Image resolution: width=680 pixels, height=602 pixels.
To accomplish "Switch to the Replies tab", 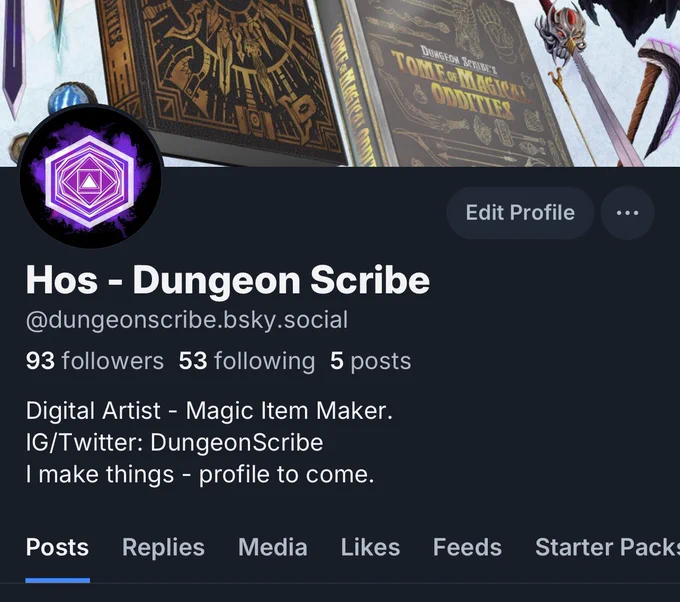I will pyautogui.click(x=163, y=547).
